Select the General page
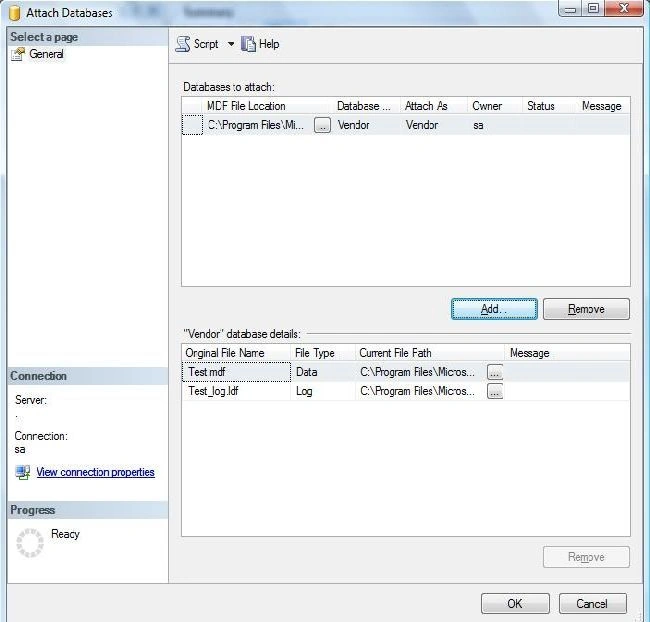The width and height of the screenshot is (650, 622). (x=46, y=54)
